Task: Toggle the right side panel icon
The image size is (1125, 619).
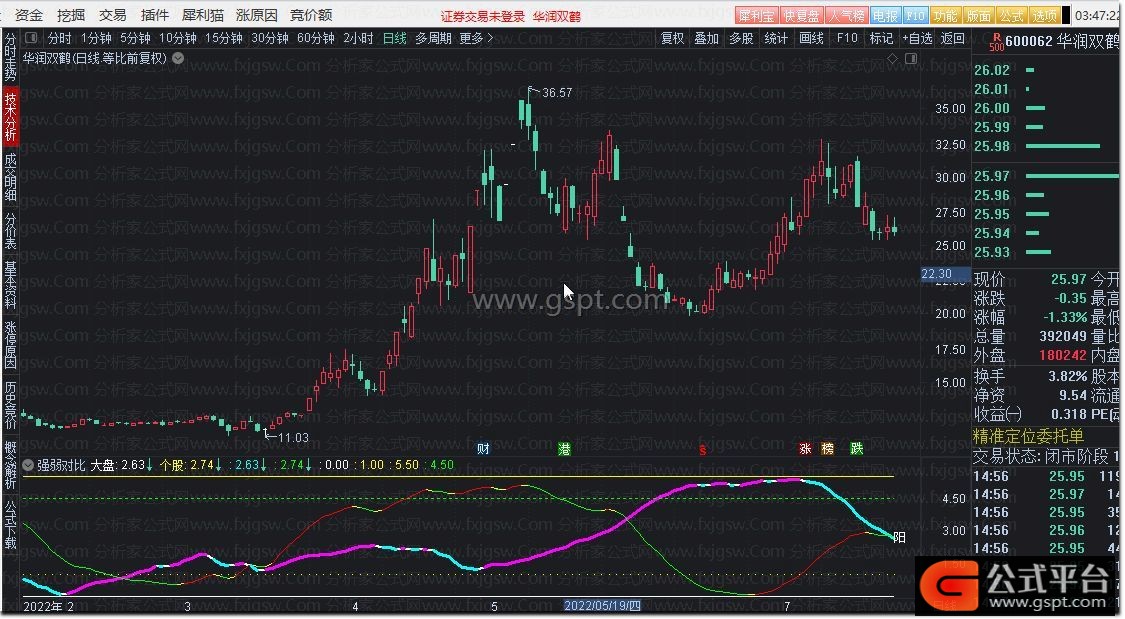Action: point(911,59)
